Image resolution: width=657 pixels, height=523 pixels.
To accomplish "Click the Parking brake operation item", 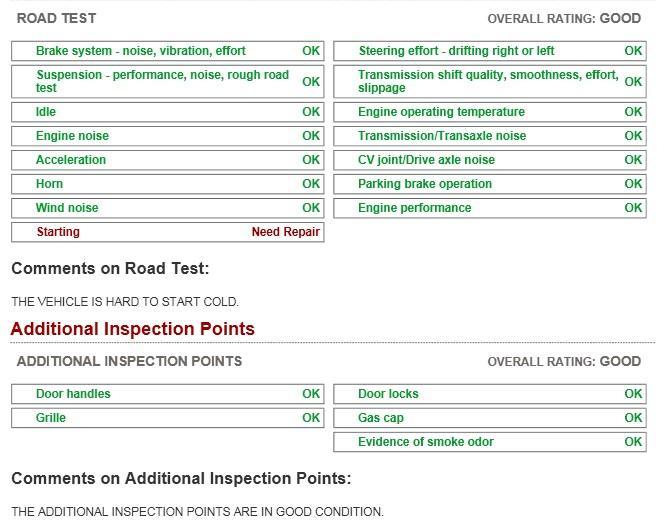I will 489,184.
